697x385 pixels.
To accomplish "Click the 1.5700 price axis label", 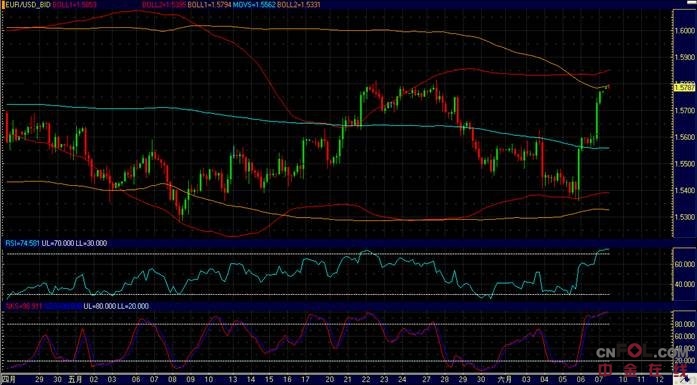I will 685,110.
